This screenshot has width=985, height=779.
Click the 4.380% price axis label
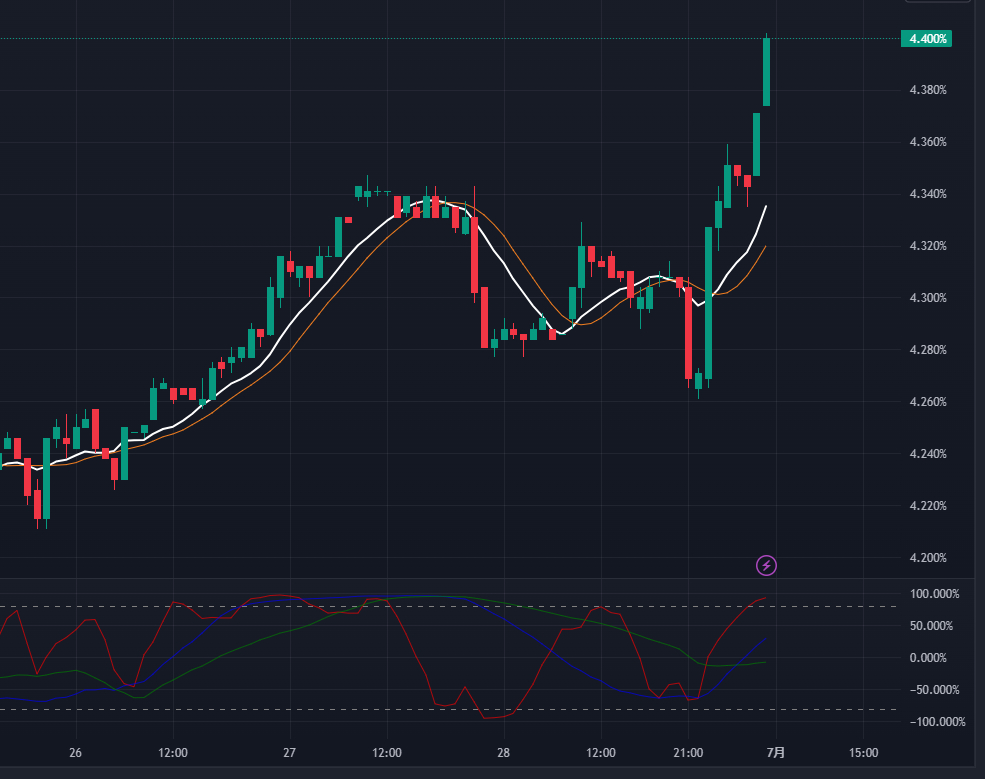(928, 90)
